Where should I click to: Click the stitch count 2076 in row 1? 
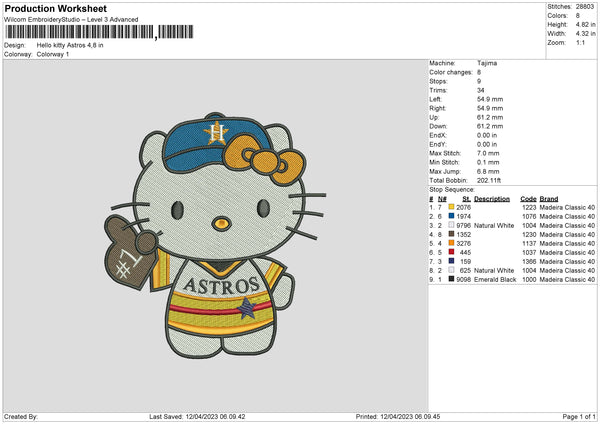click(463, 207)
